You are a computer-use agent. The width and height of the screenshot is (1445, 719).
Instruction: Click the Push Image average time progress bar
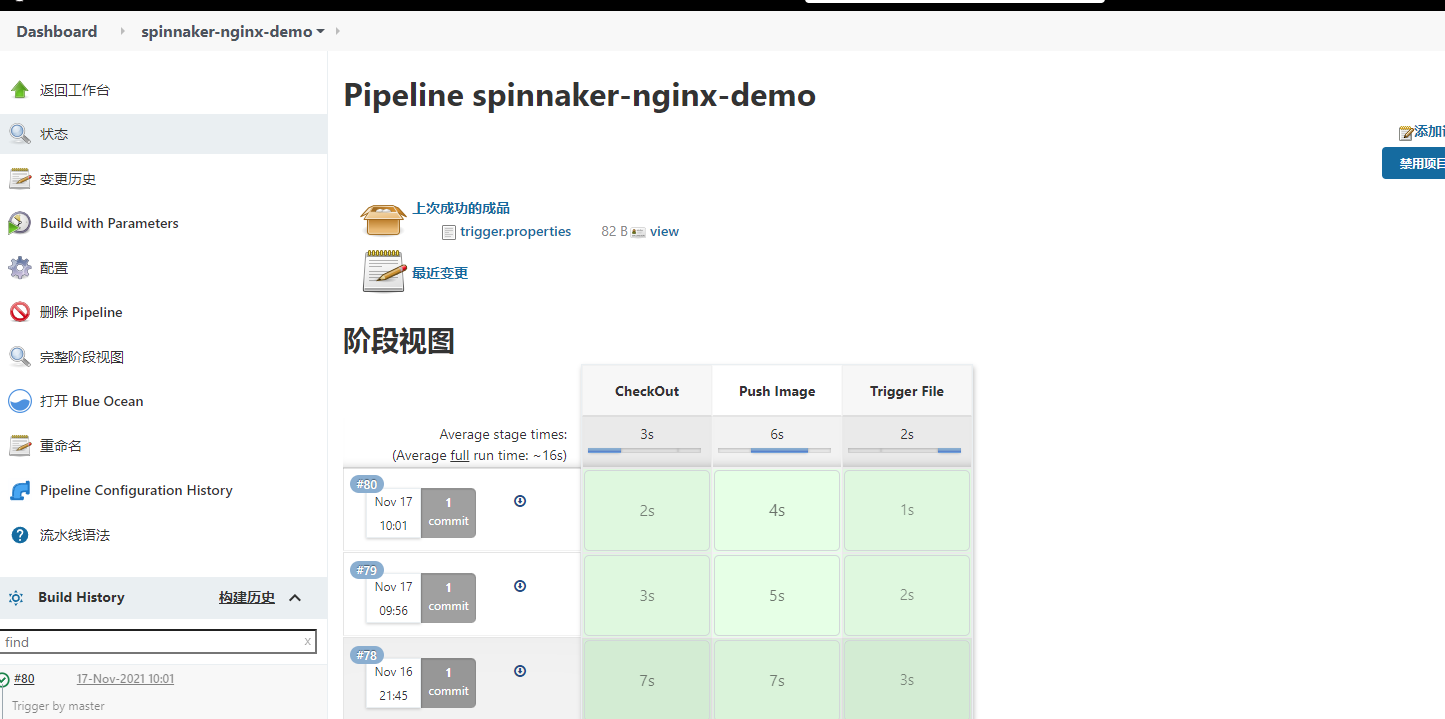tap(776, 451)
